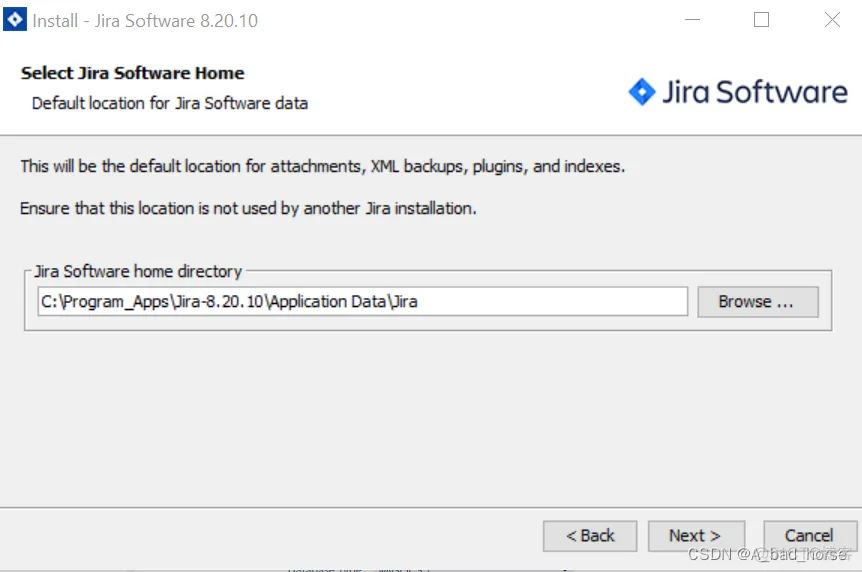Viewport: 862px width, 572px height.
Task: Cancel the Jira installation
Action: point(810,536)
